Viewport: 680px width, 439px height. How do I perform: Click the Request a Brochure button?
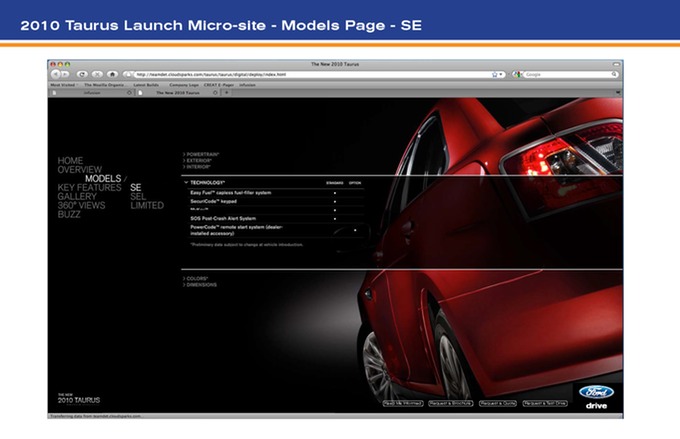pos(451,403)
